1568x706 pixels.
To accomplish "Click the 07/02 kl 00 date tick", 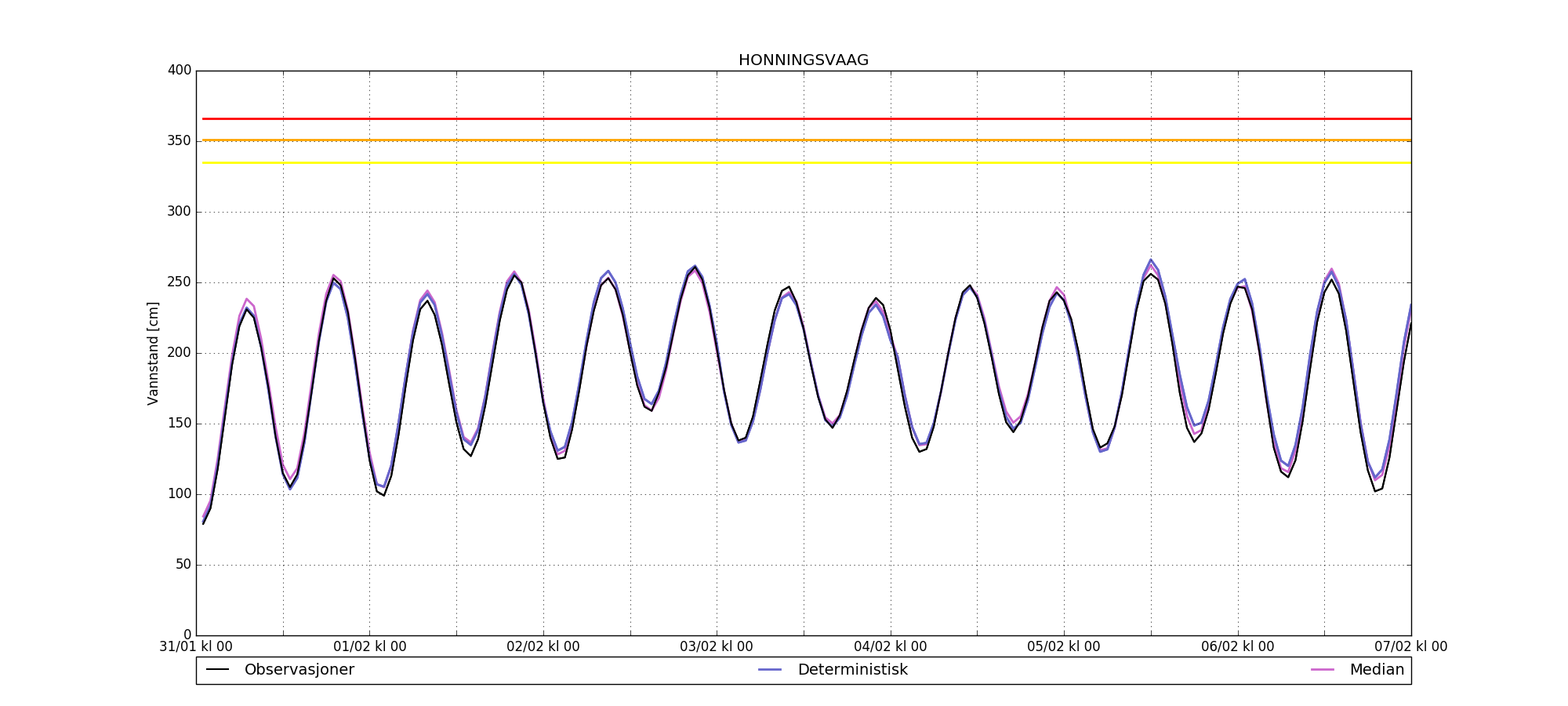I will pos(1410,647).
